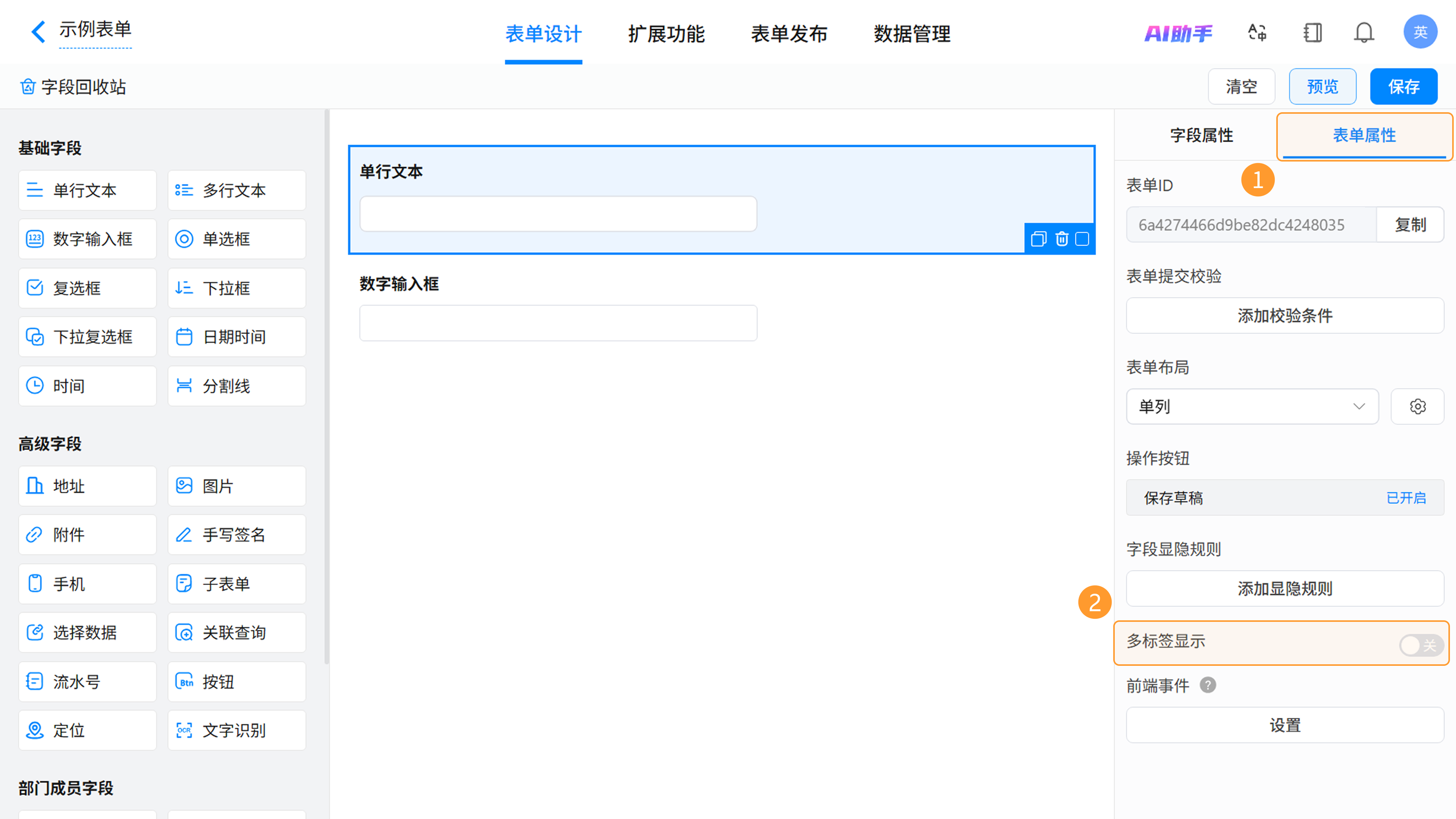Screen dimensions: 1456x819
Task: Click the 单行文本 input box on canvas
Action: [558, 213]
